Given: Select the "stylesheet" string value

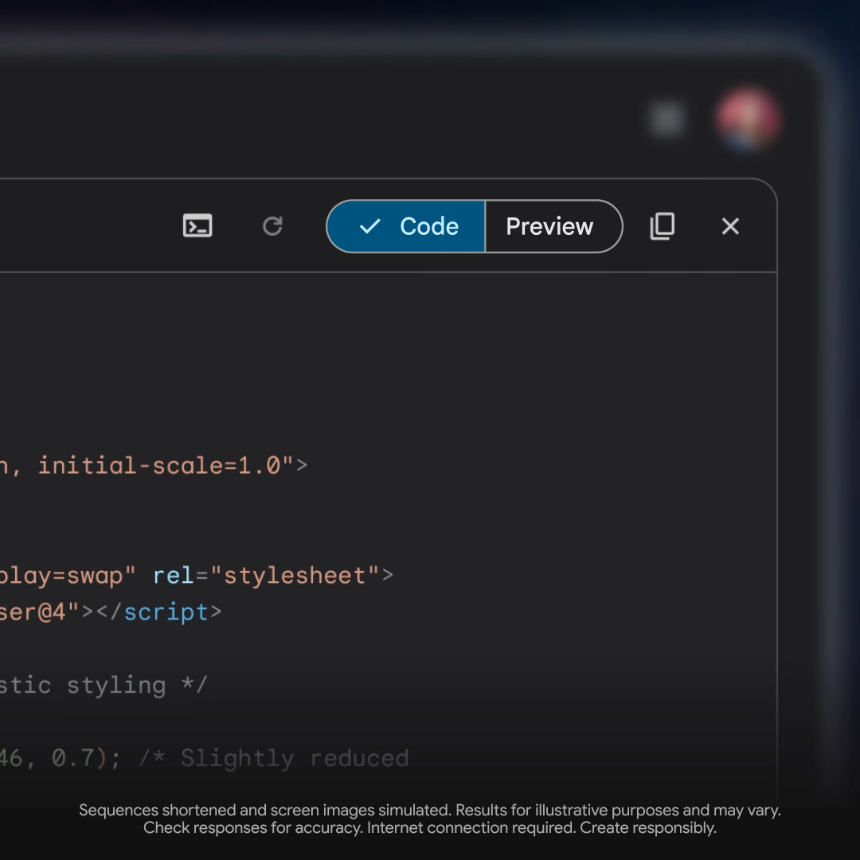Looking at the screenshot, I should tap(295, 576).
